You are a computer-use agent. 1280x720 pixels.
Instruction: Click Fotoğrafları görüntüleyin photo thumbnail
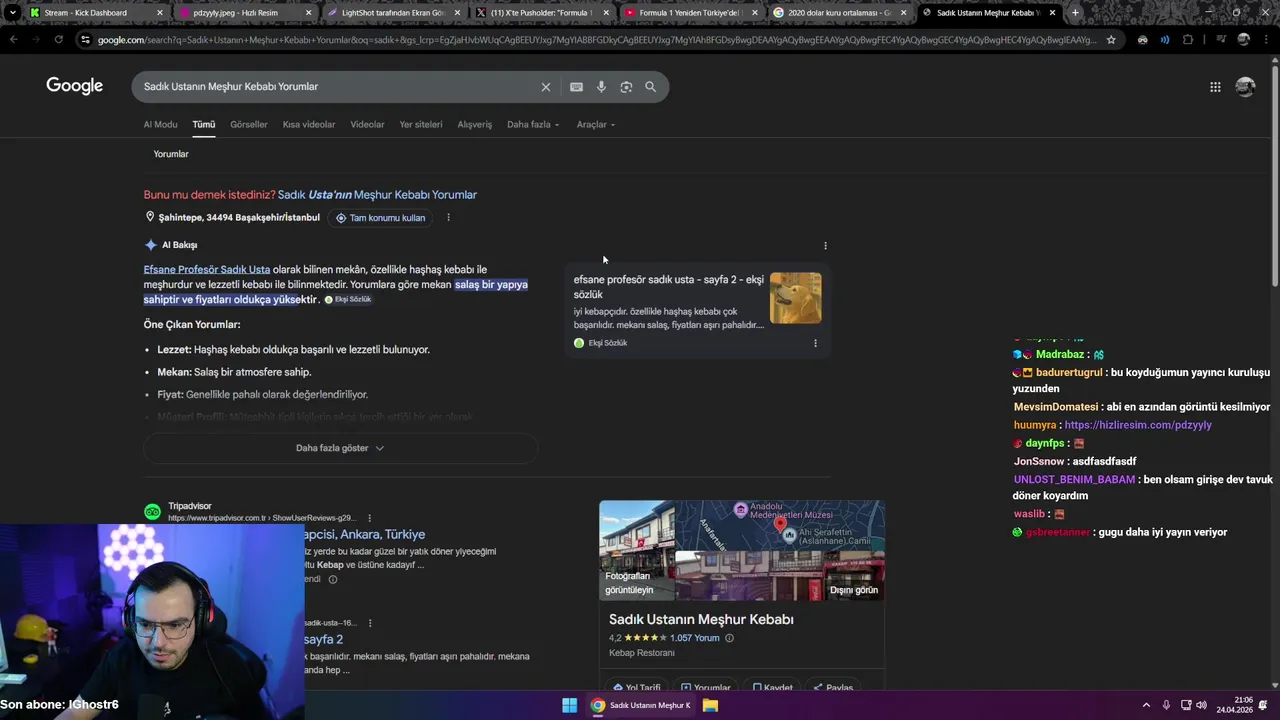[x=637, y=549]
